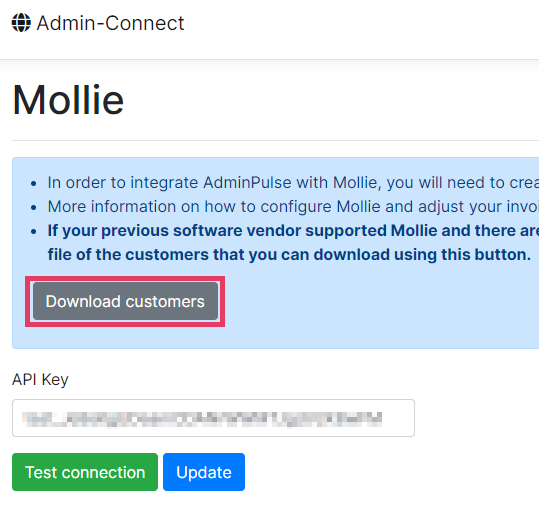The width and height of the screenshot is (539, 520).
Task: Click the bullet about configuring Mollie
Action: click(293, 207)
